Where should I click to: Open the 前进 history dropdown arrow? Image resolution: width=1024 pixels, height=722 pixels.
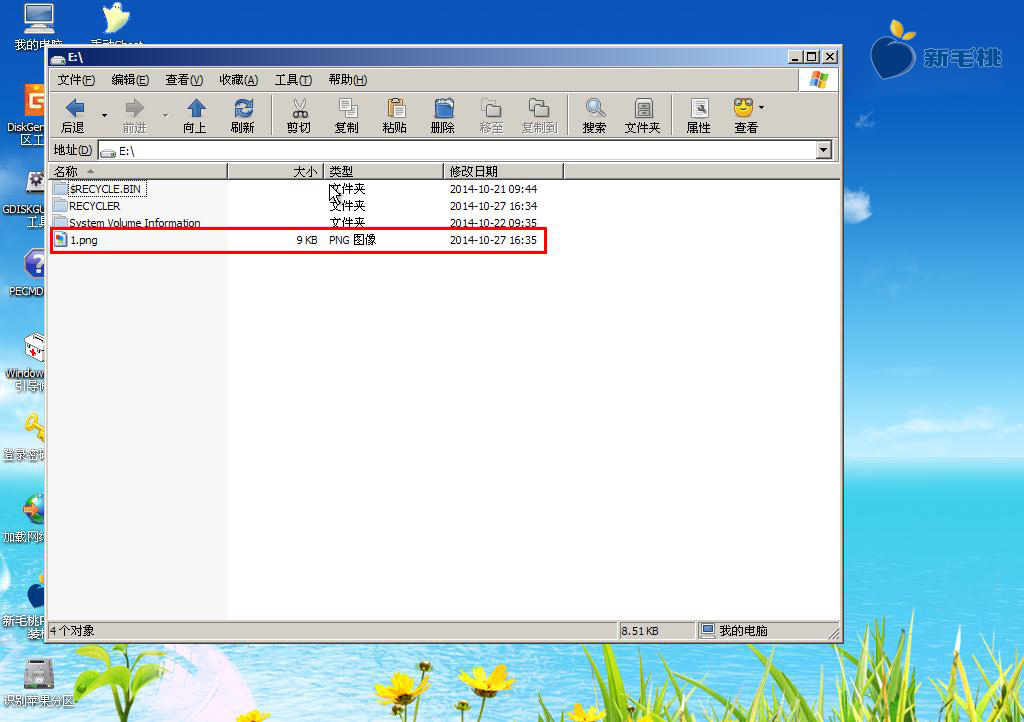click(165, 116)
